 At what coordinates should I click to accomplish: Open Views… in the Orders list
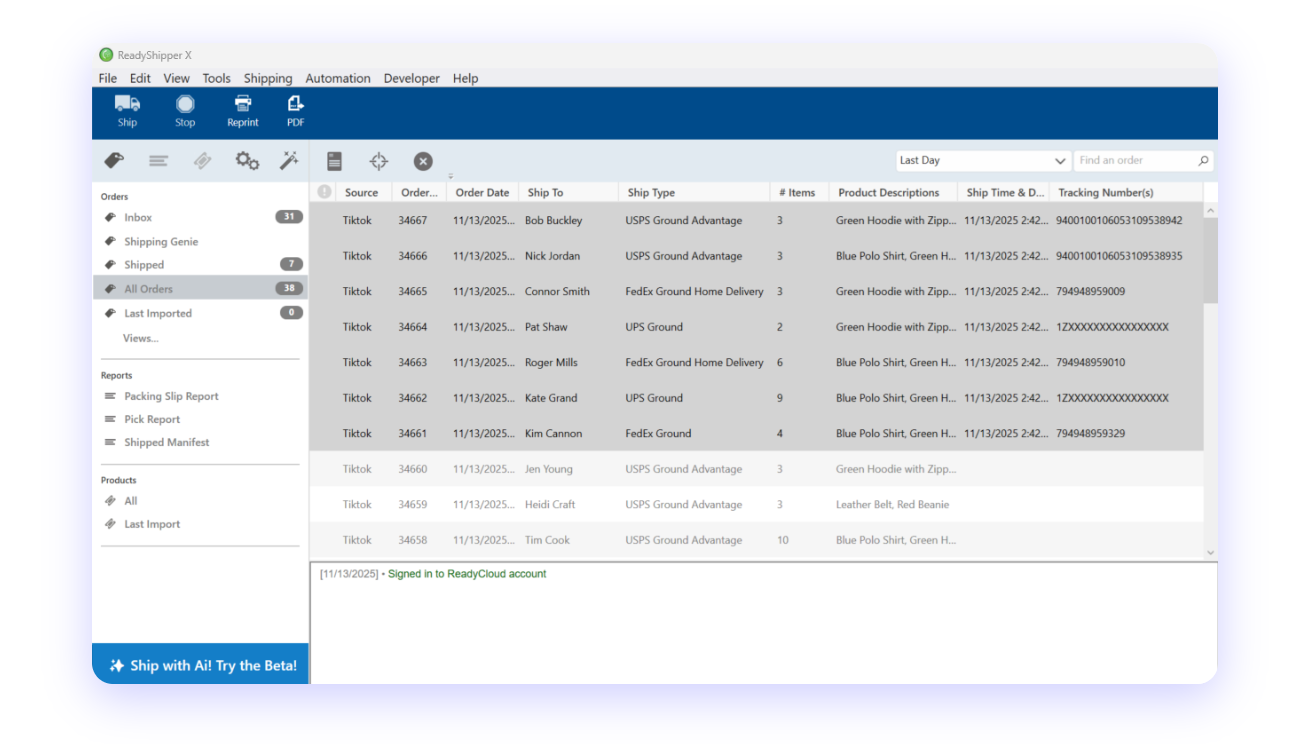tap(141, 338)
